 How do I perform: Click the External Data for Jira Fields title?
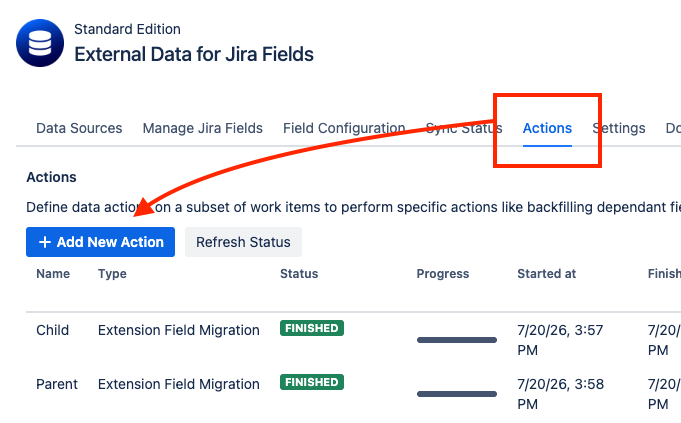[x=194, y=55]
